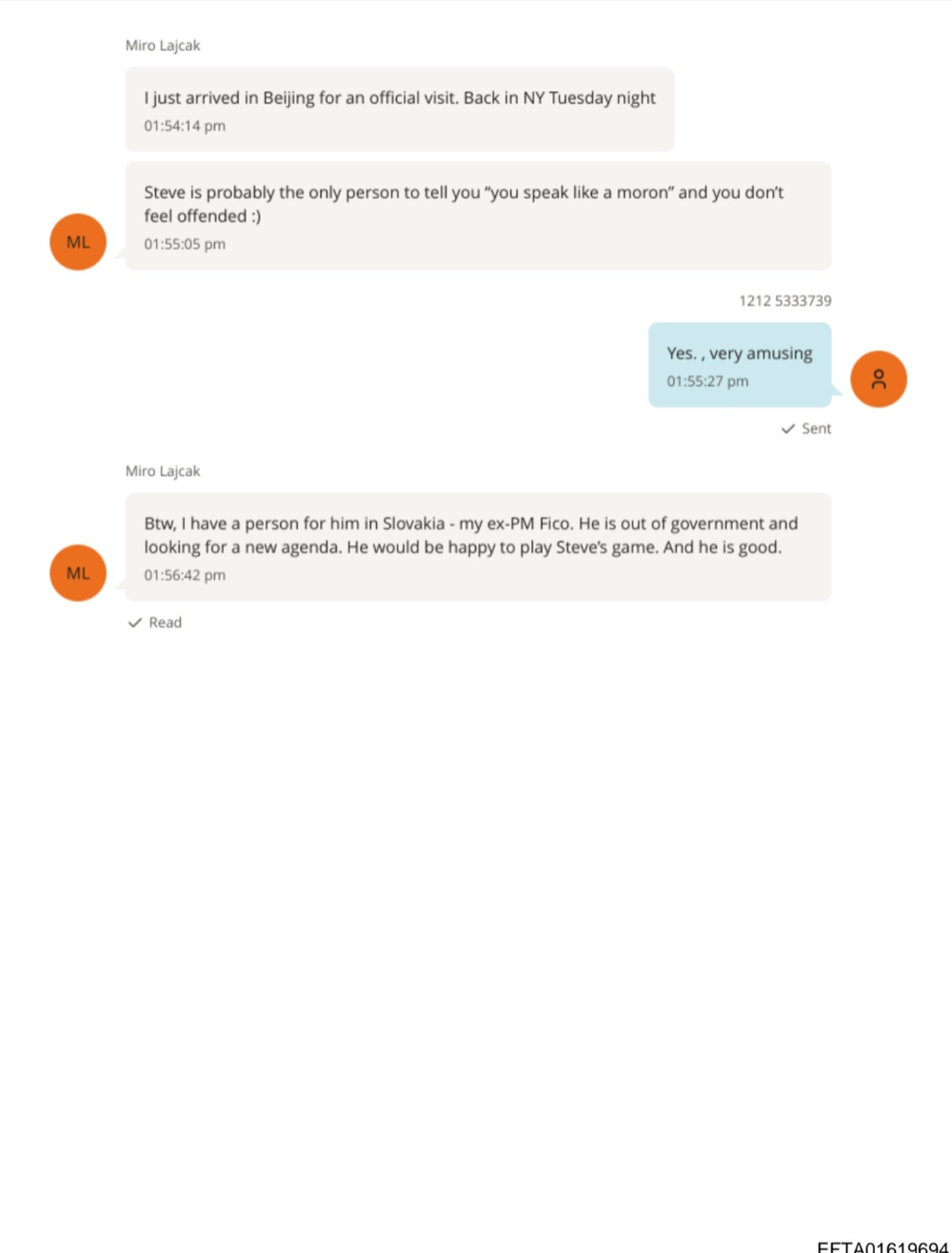Click the ":)" smiley in the moron message

tap(252, 216)
